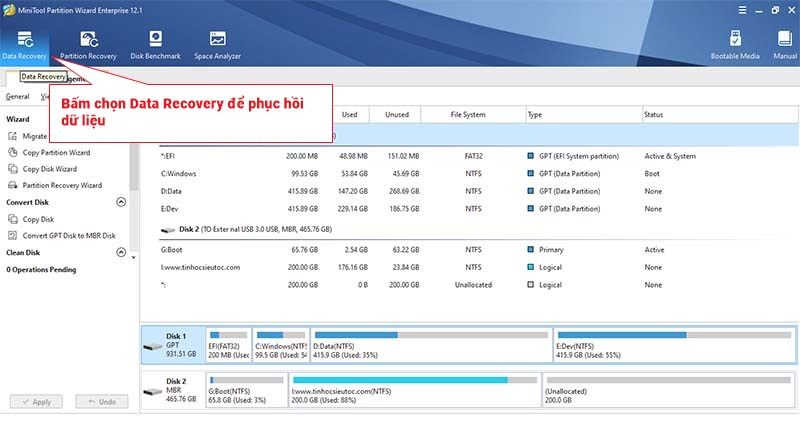800x426 pixels.
Task: Click the tinhocsieutoc Logical type icon
Action: click(531, 267)
